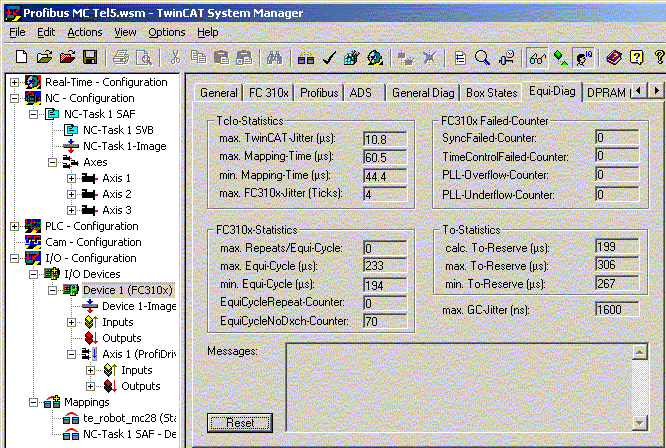Viewport: 666px width, 448px height.
Task: Click the EquiCycleNoDxch-Counter value field
Action: pyautogui.click(x=385, y=321)
